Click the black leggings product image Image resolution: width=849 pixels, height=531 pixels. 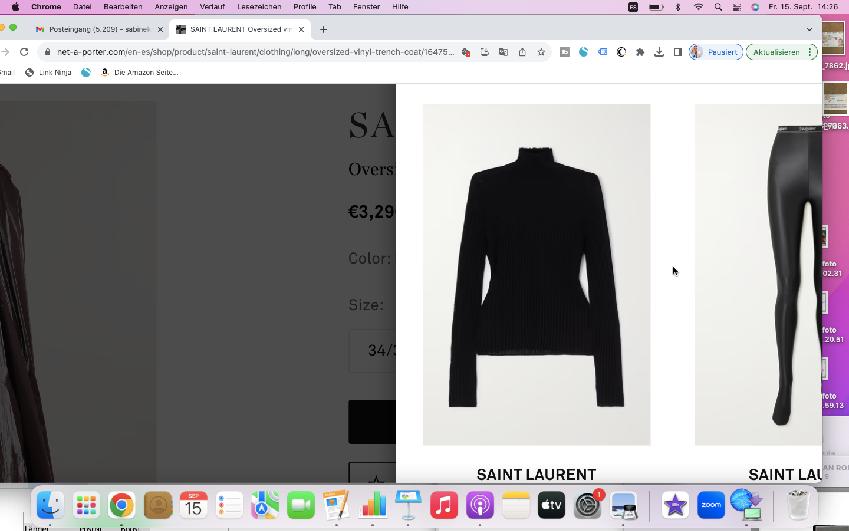(x=758, y=274)
